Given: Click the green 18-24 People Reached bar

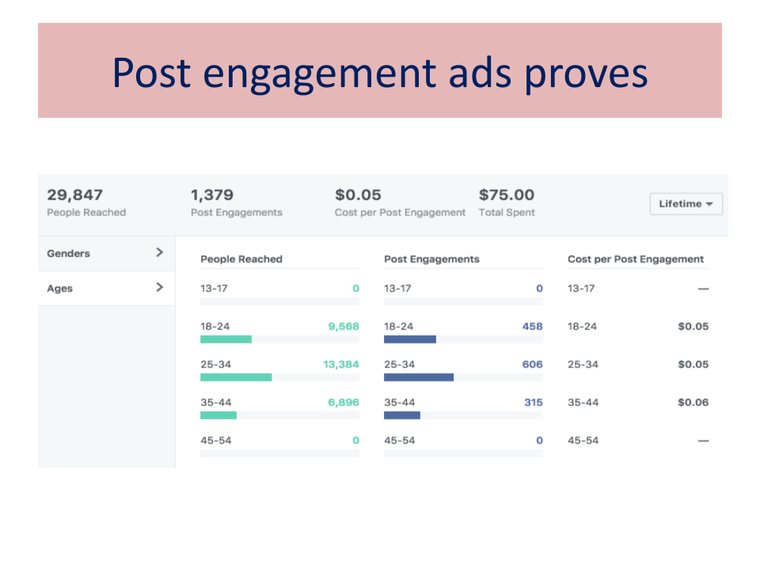Looking at the screenshot, I should 226,339.
